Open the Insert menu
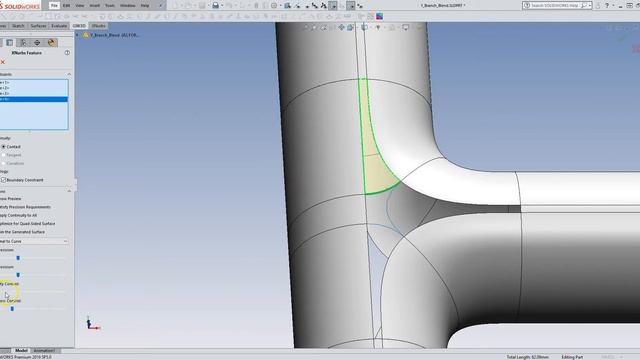This screenshot has width=640, height=360. pos(94,5)
